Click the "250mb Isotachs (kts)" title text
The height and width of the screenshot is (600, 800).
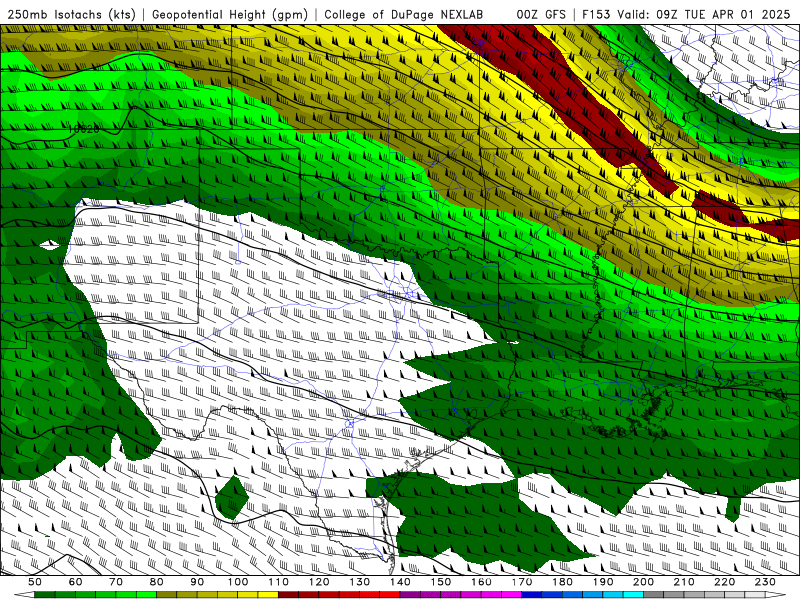pyautogui.click(x=71, y=14)
